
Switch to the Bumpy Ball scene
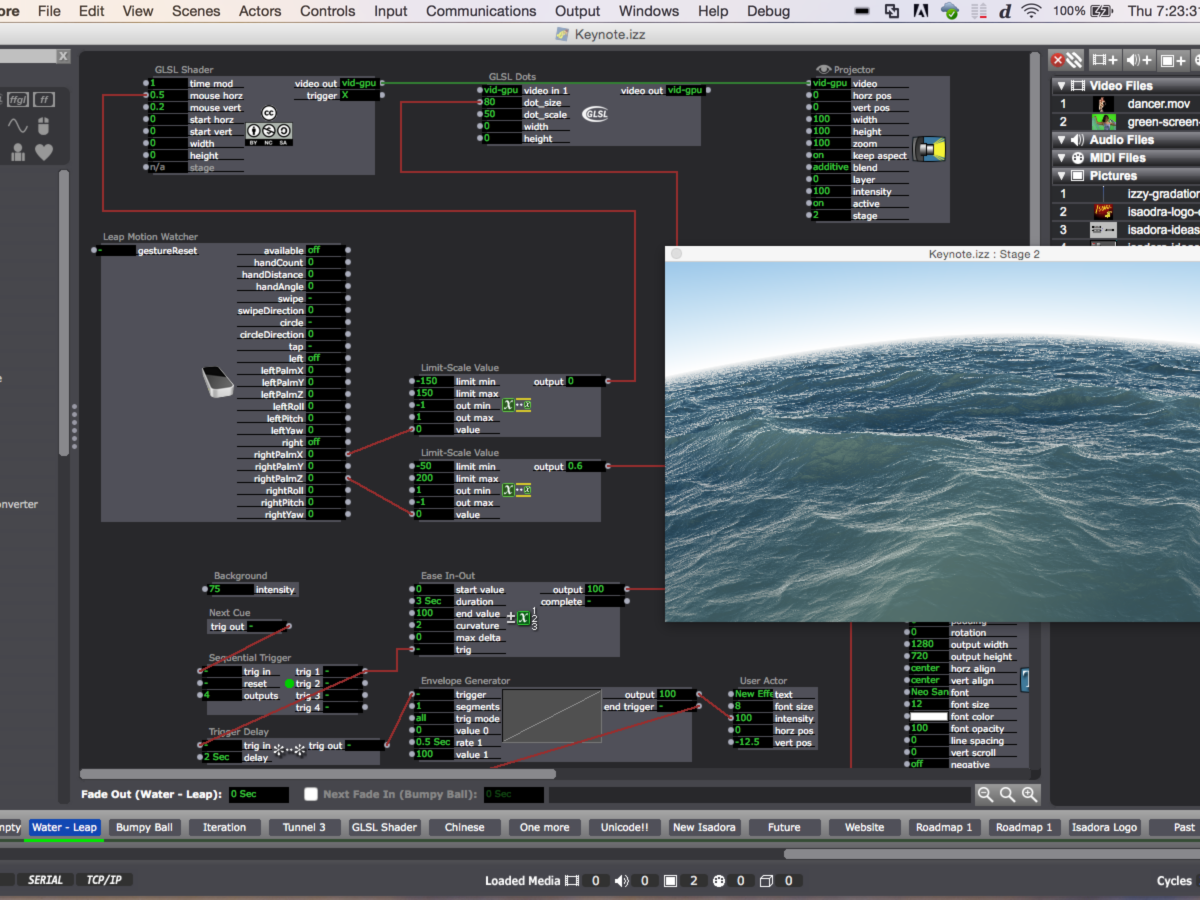click(x=144, y=827)
